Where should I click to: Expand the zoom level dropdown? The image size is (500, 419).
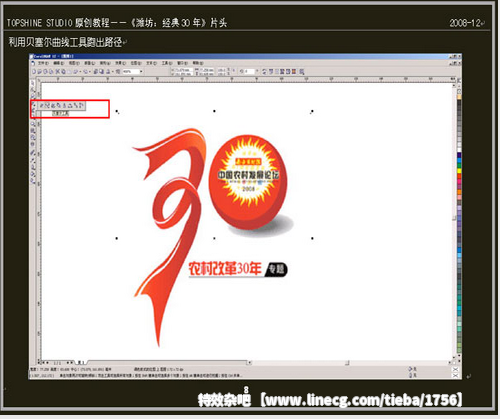tap(141, 72)
